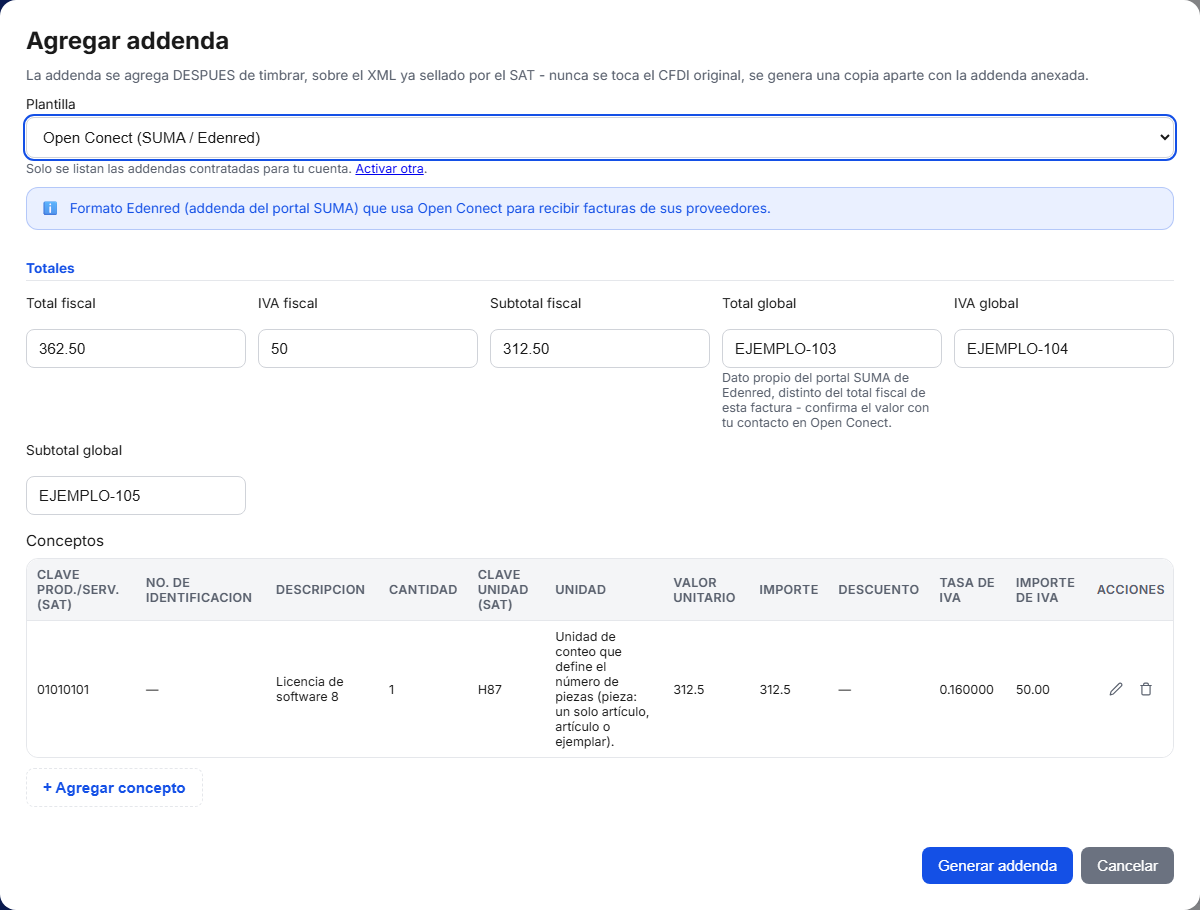The width and height of the screenshot is (1200, 910).
Task: Focus the Subtotal global field
Action: click(x=136, y=496)
